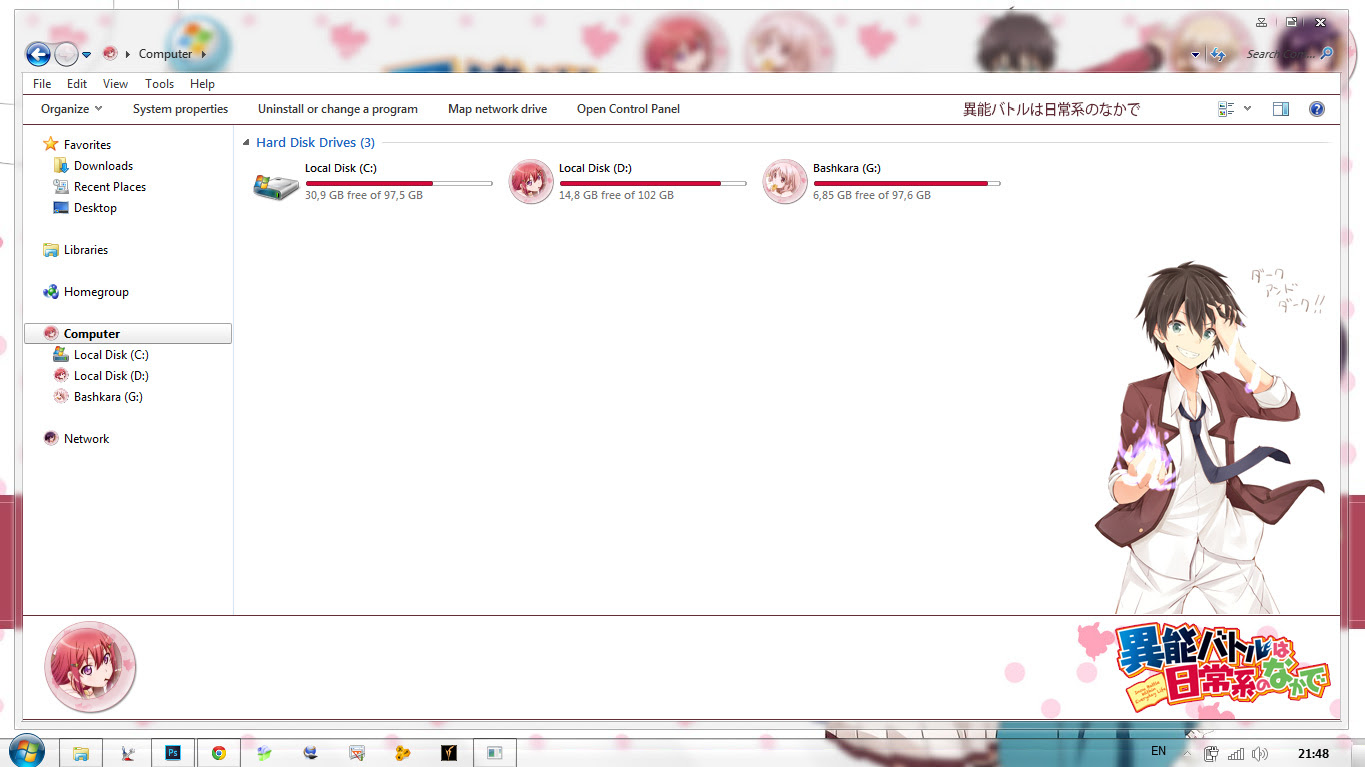The image size is (1365, 767).
Task: Open the Edit menu
Action: pos(77,84)
